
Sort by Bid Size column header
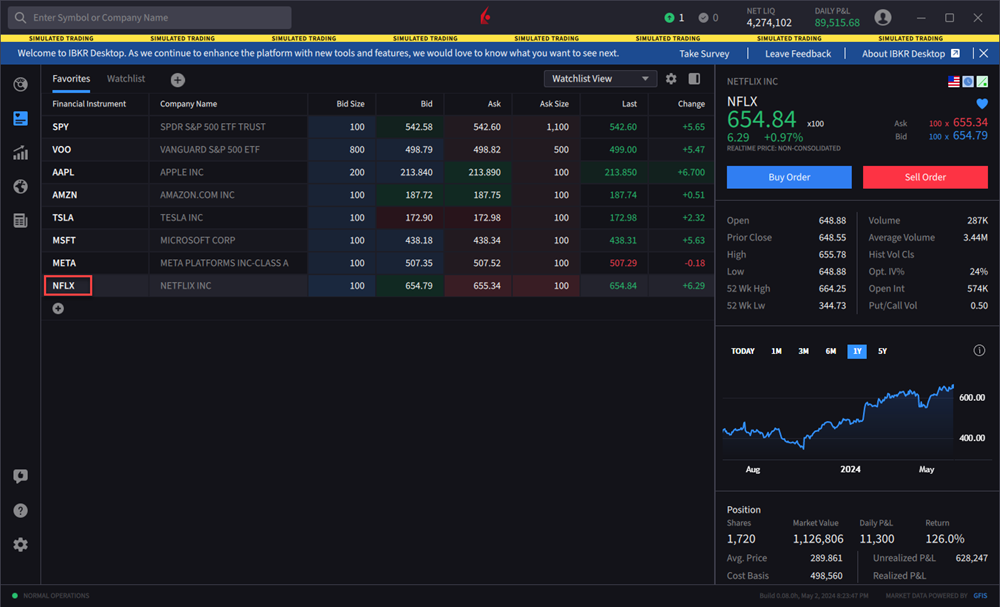pos(350,104)
